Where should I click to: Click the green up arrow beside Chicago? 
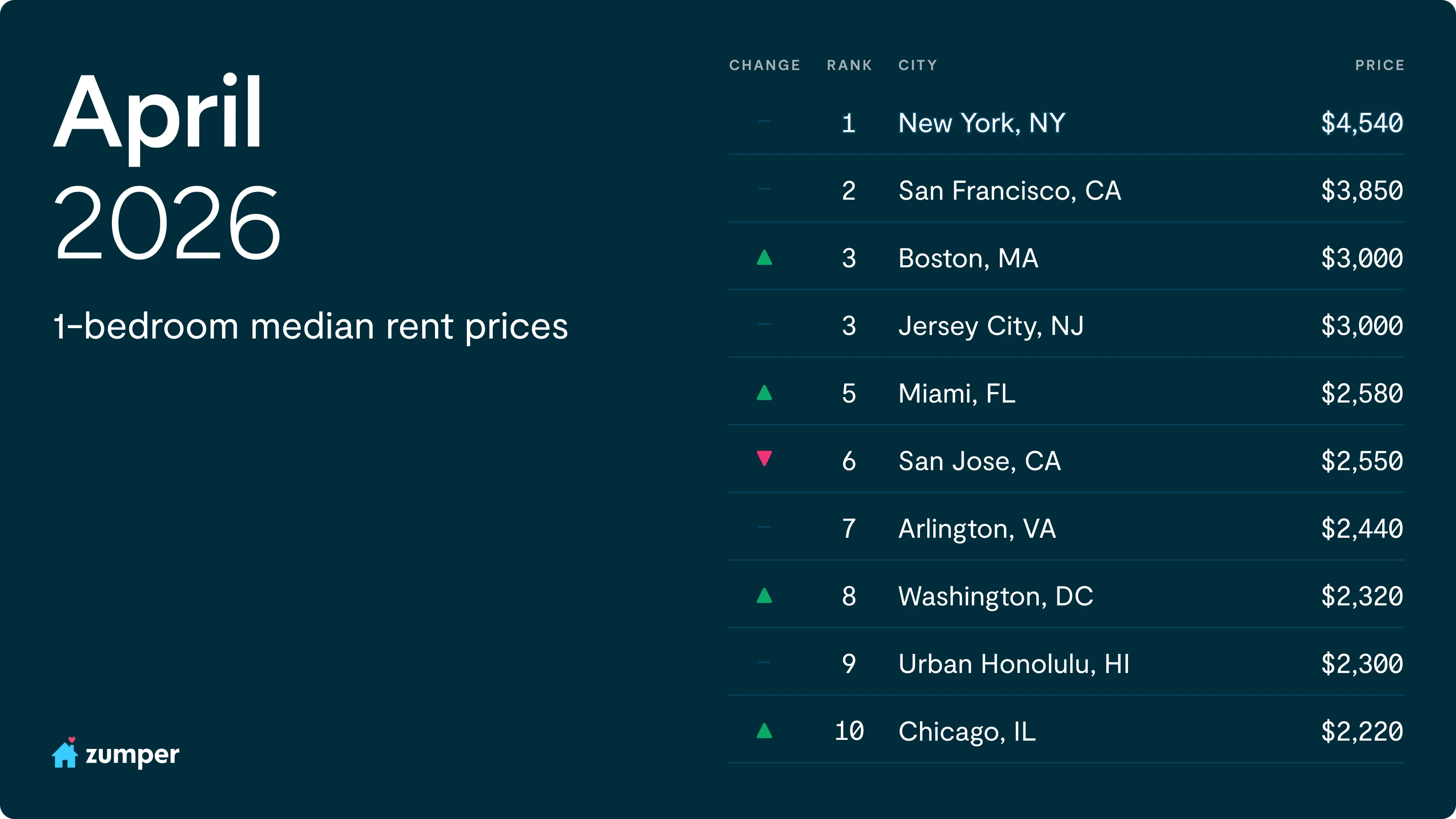pyautogui.click(x=764, y=731)
